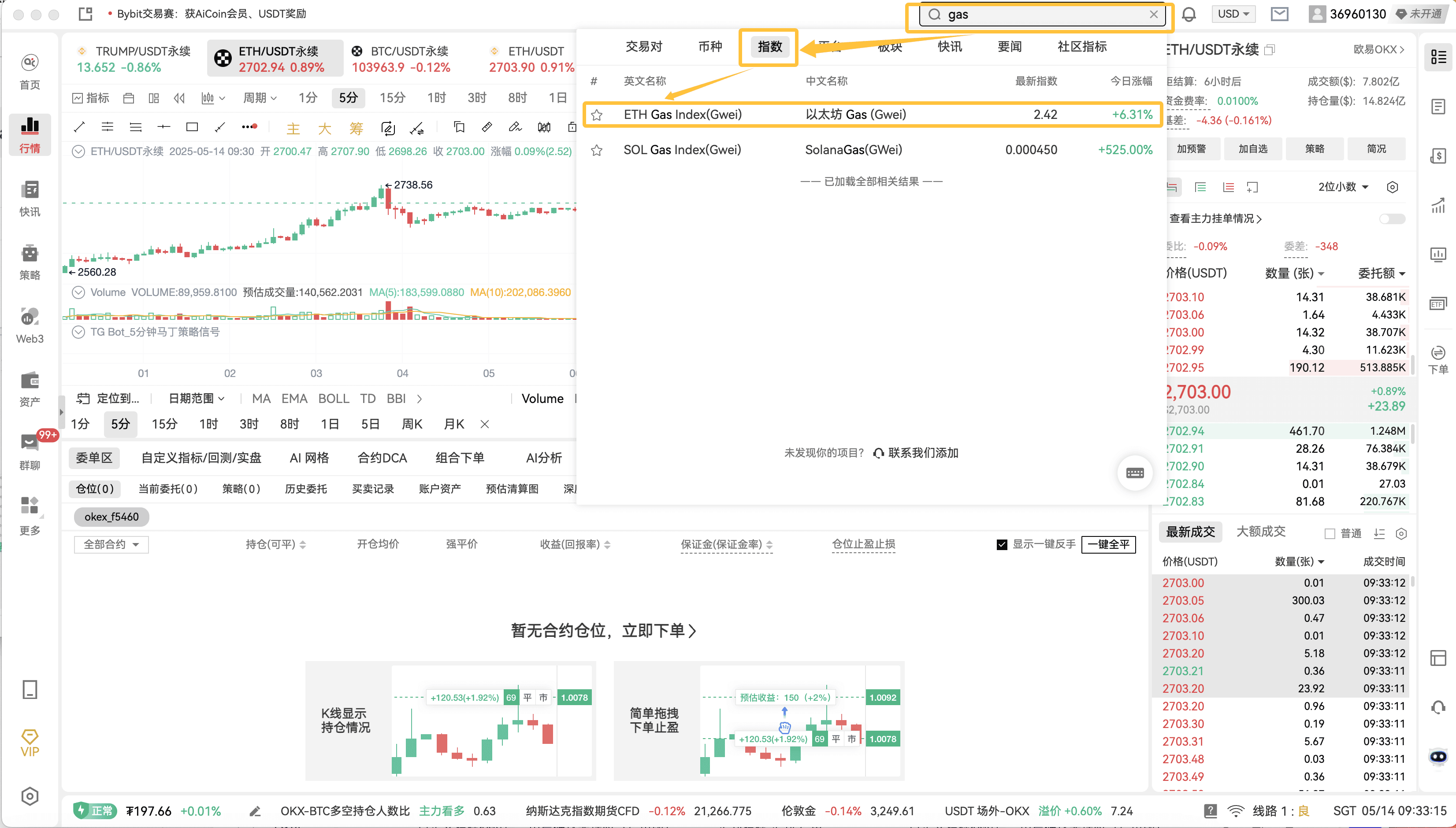Check the 普通 checkbox in trades panel

pos(1330,533)
